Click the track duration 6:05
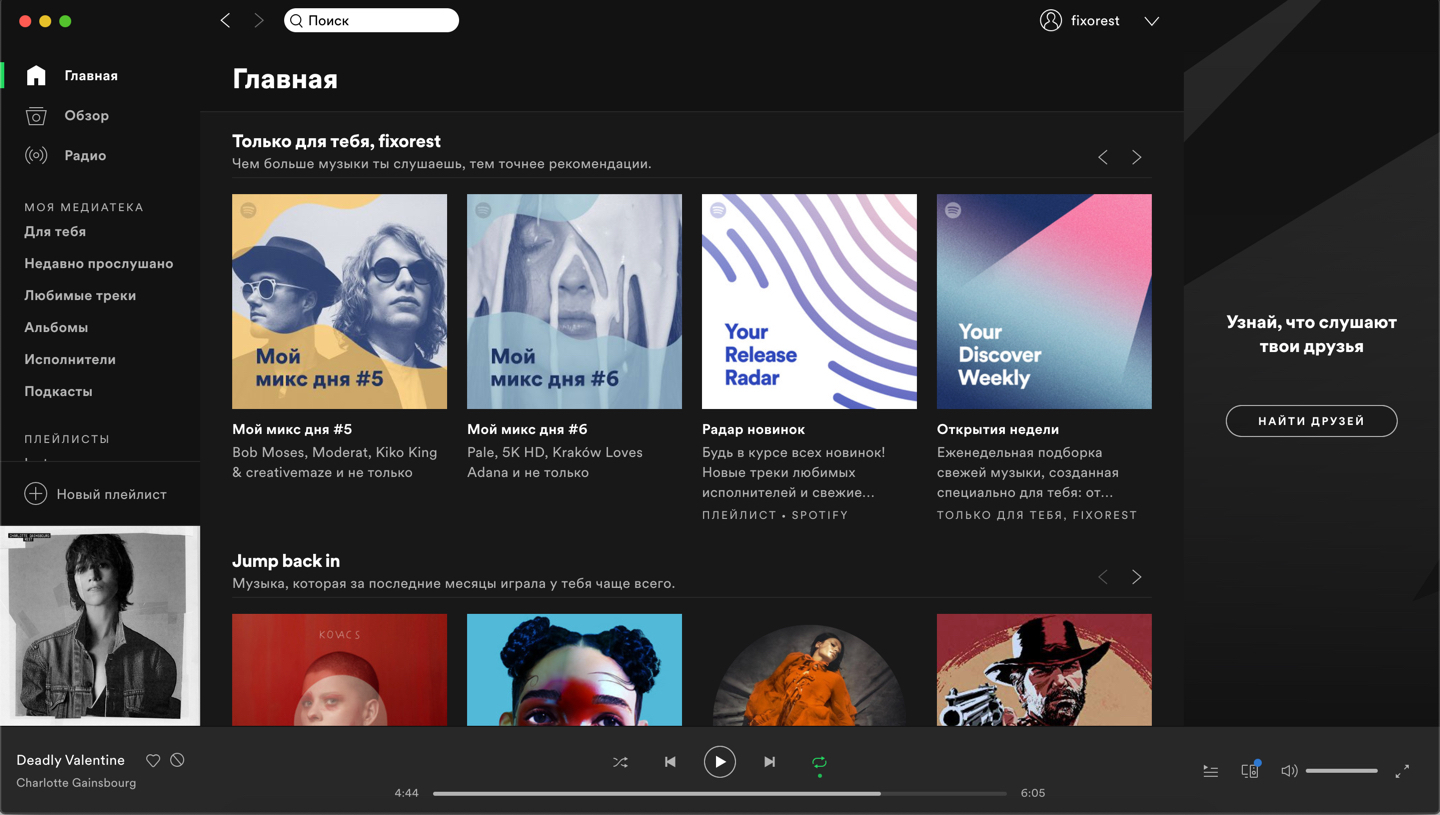Screen dimensions: 1440x815 (1033, 793)
